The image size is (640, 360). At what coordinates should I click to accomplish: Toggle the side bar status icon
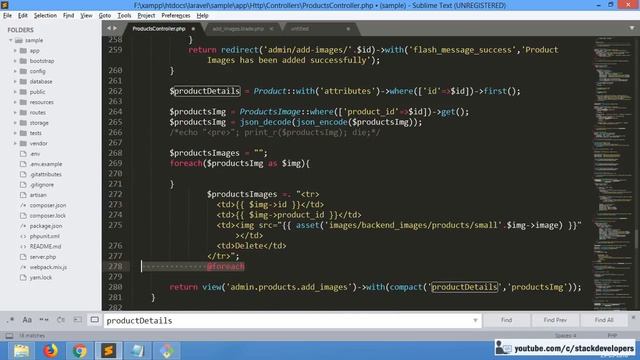click(9, 336)
